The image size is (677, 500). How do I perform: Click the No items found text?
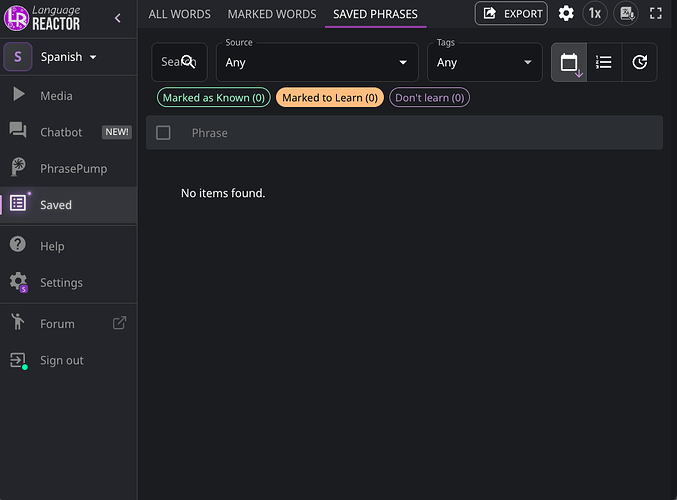pos(223,193)
